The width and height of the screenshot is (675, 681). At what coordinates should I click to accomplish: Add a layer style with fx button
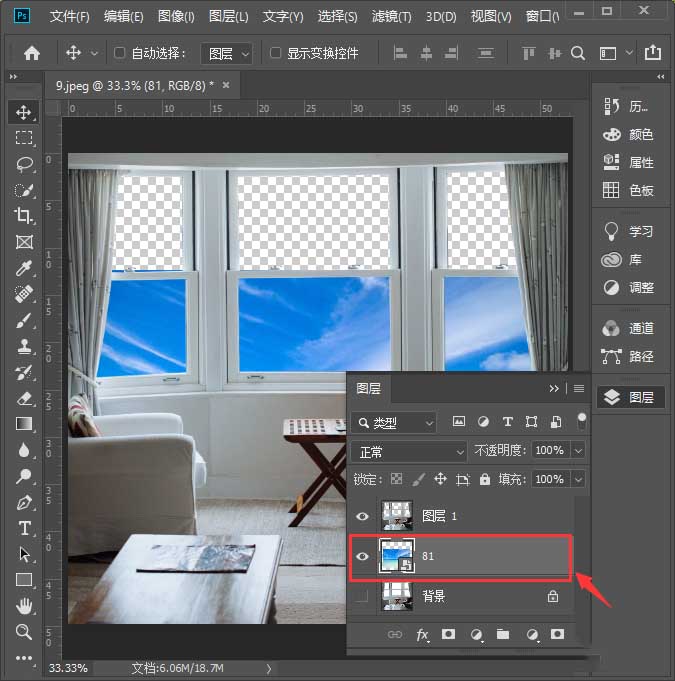(422, 635)
